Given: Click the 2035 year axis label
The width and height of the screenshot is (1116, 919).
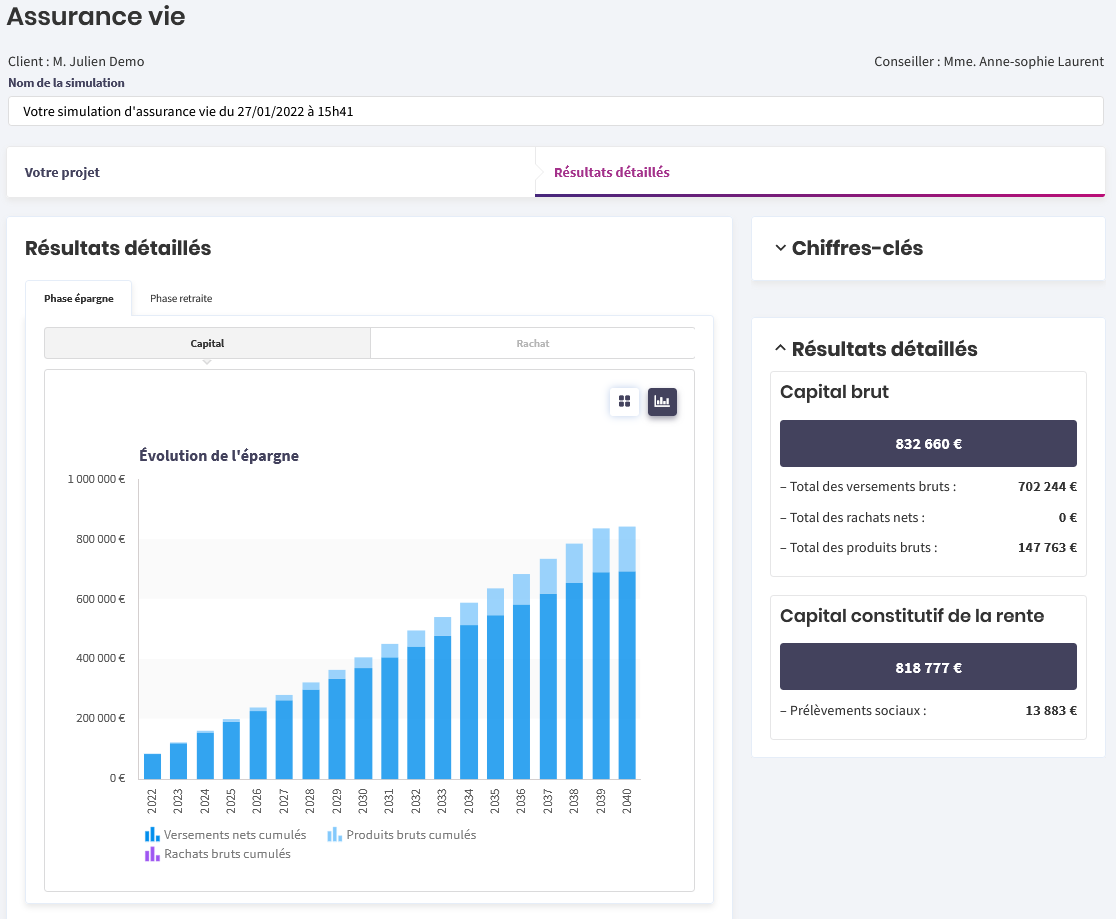Looking at the screenshot, I should (x=495, y=801).
